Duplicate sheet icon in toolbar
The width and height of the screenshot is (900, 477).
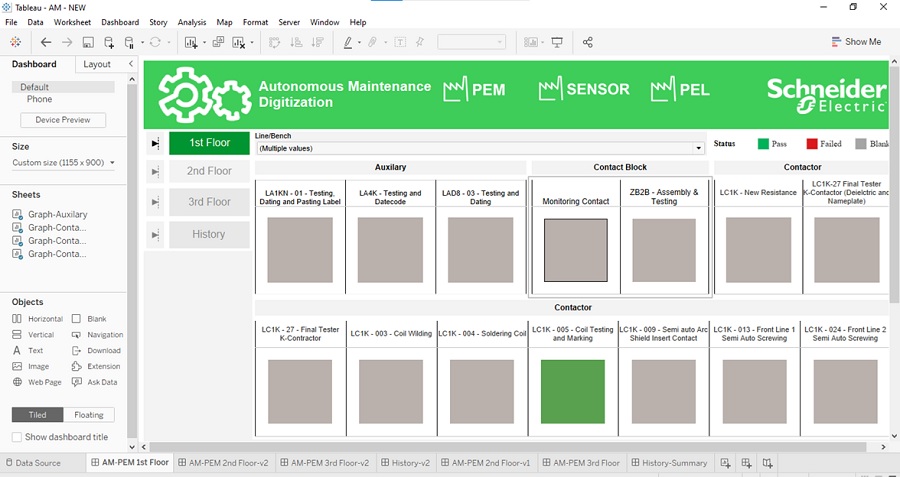[218, 42]
